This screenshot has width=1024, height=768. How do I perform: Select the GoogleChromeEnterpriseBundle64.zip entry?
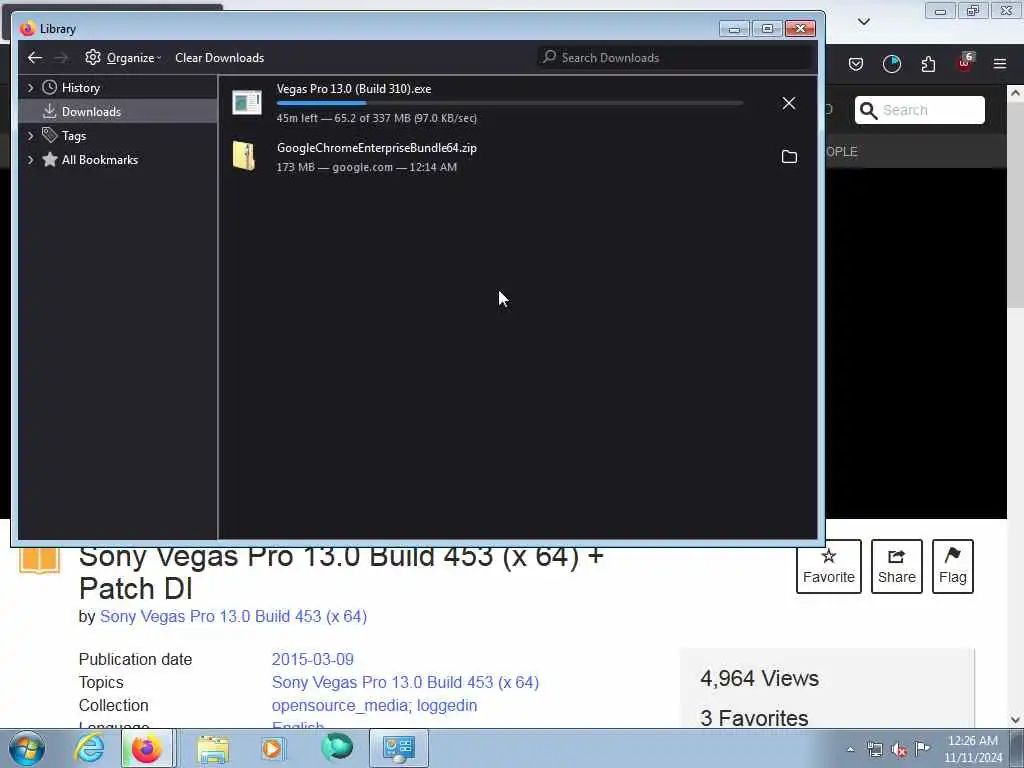click(517, 157)
